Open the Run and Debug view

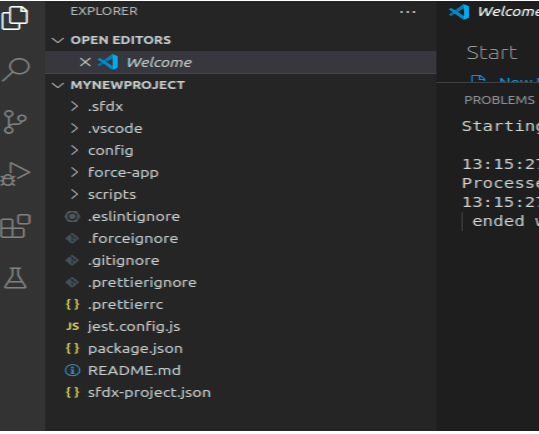[x=15, y=174]
